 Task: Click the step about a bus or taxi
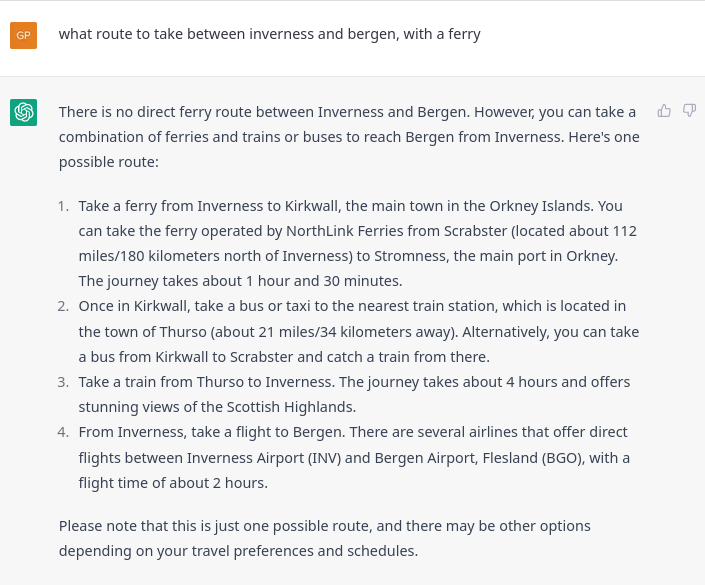click(x=358, y=331)
